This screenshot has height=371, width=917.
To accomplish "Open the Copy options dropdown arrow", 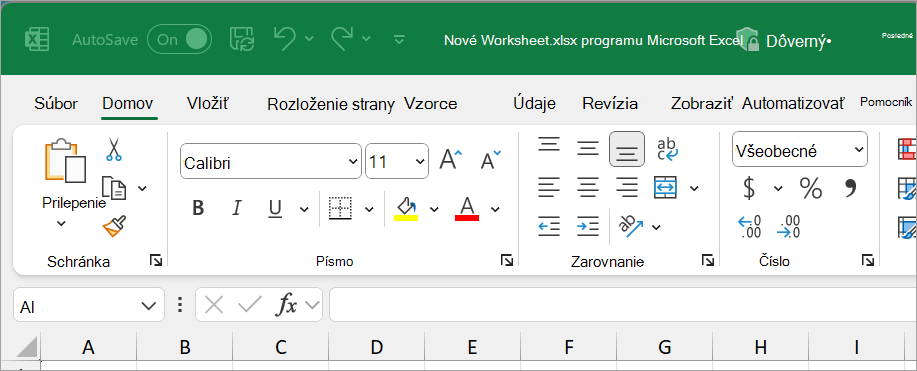I will pos(142,188).
